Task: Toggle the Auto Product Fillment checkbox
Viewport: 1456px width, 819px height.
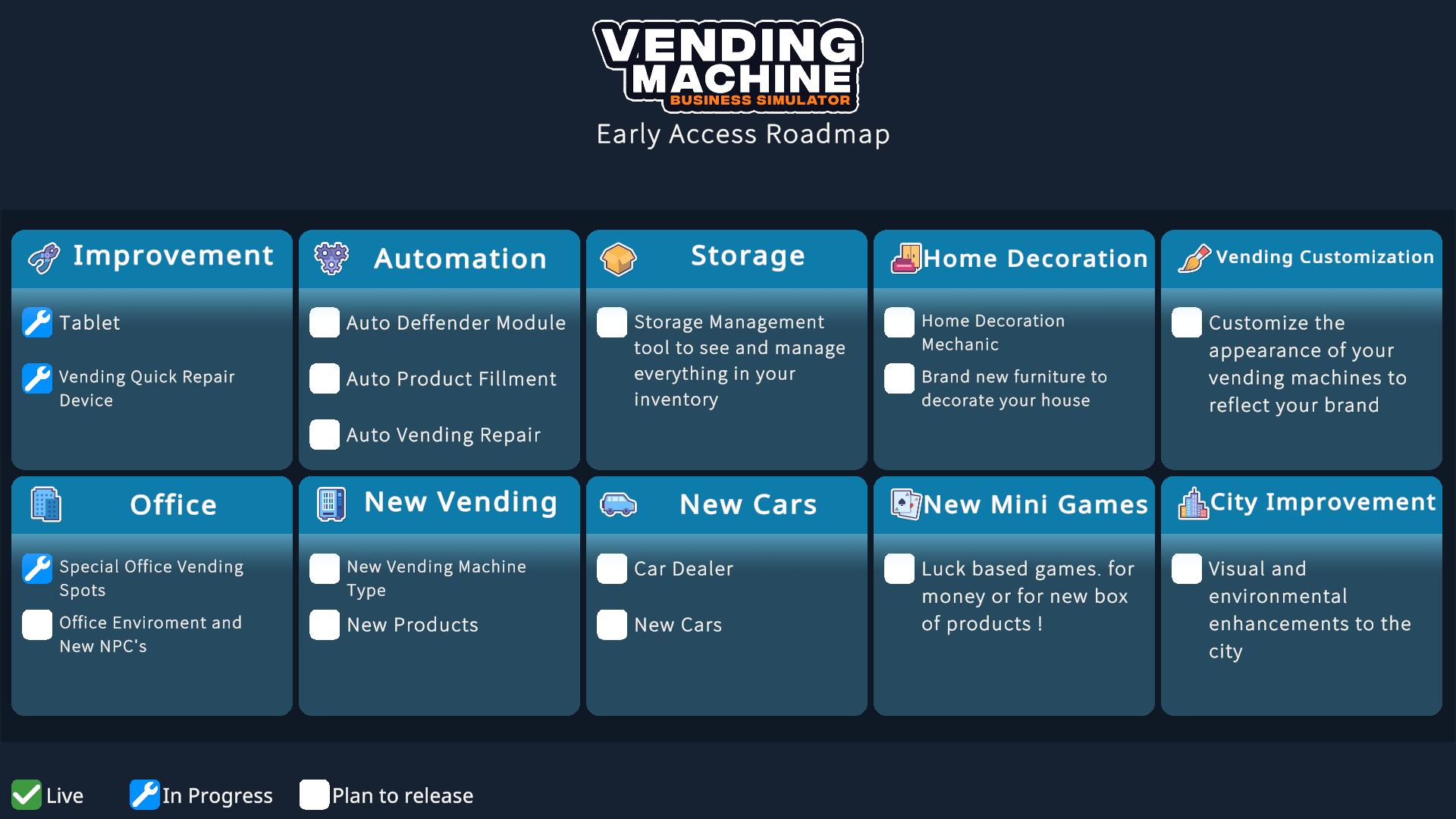Action: (327, 378)
